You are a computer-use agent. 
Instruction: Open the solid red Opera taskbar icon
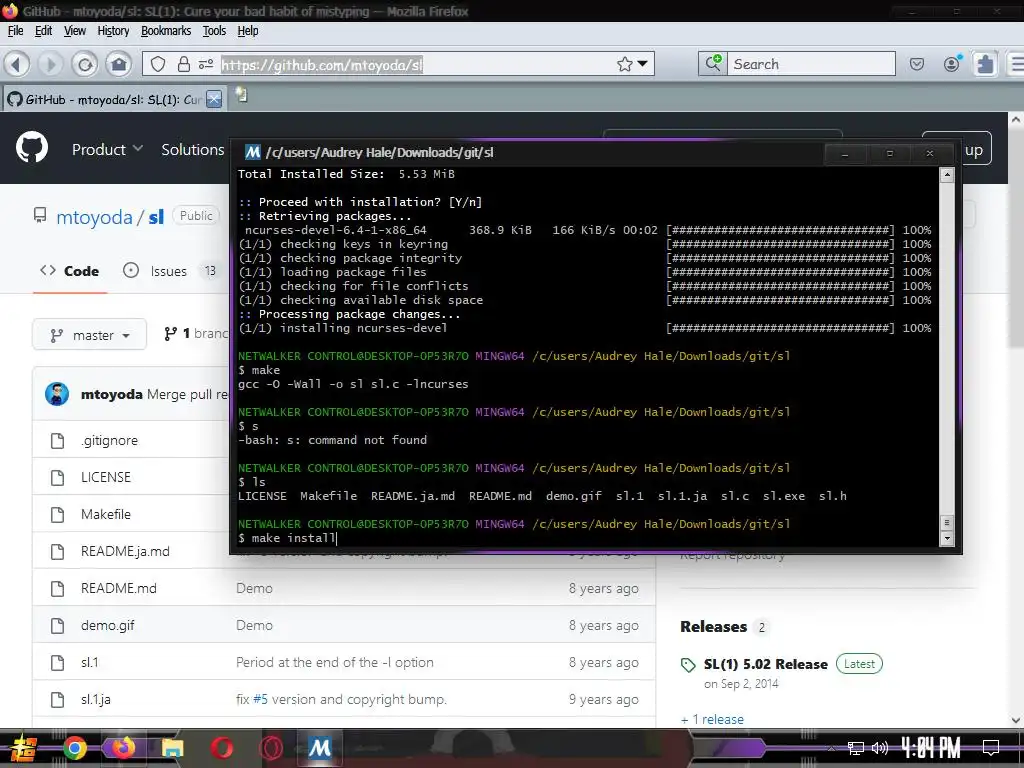(221, 748)
